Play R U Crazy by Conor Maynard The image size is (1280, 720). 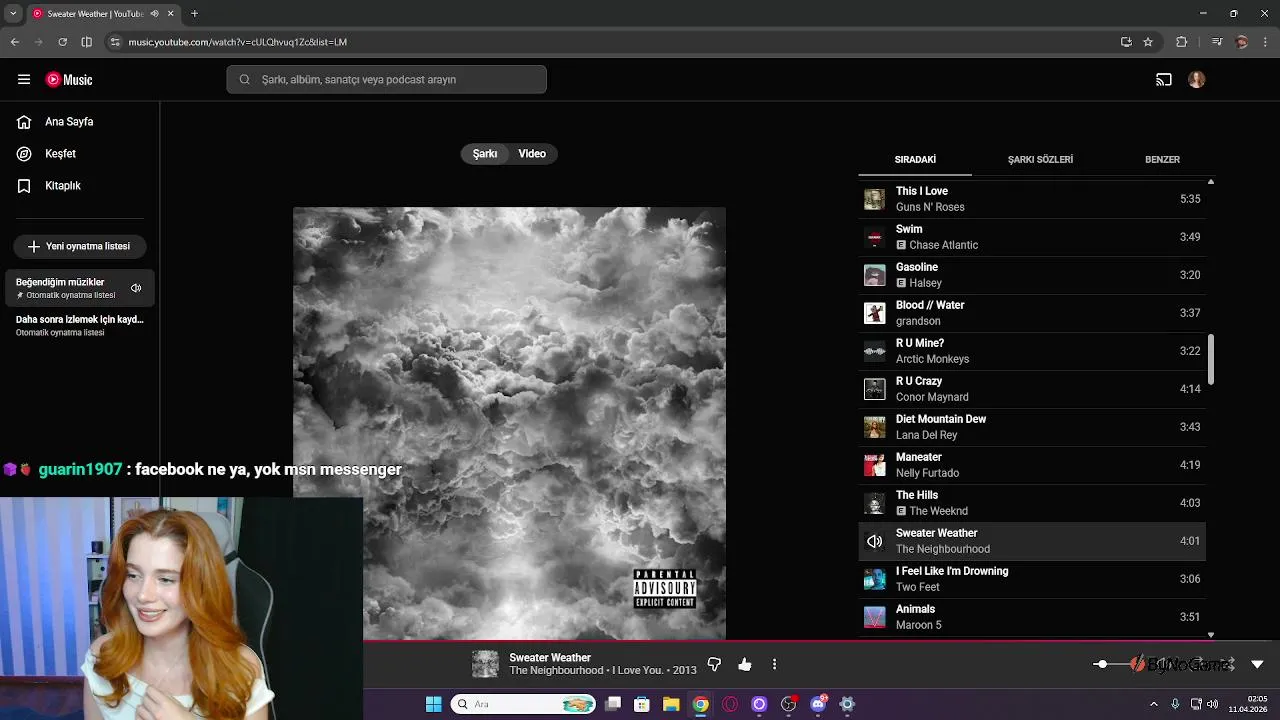(x=1032, y=389)
